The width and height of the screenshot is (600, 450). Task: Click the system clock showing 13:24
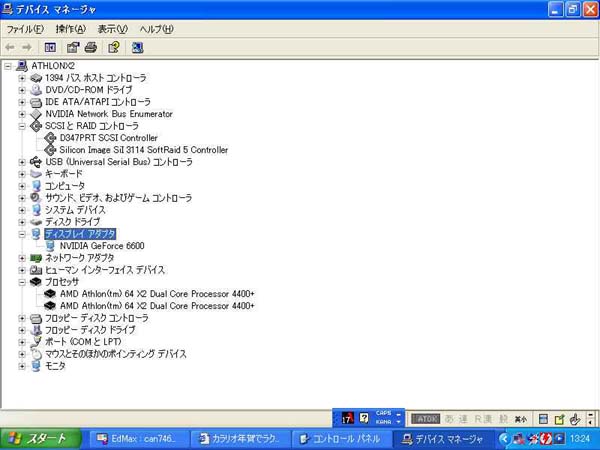tap(580, 439)
